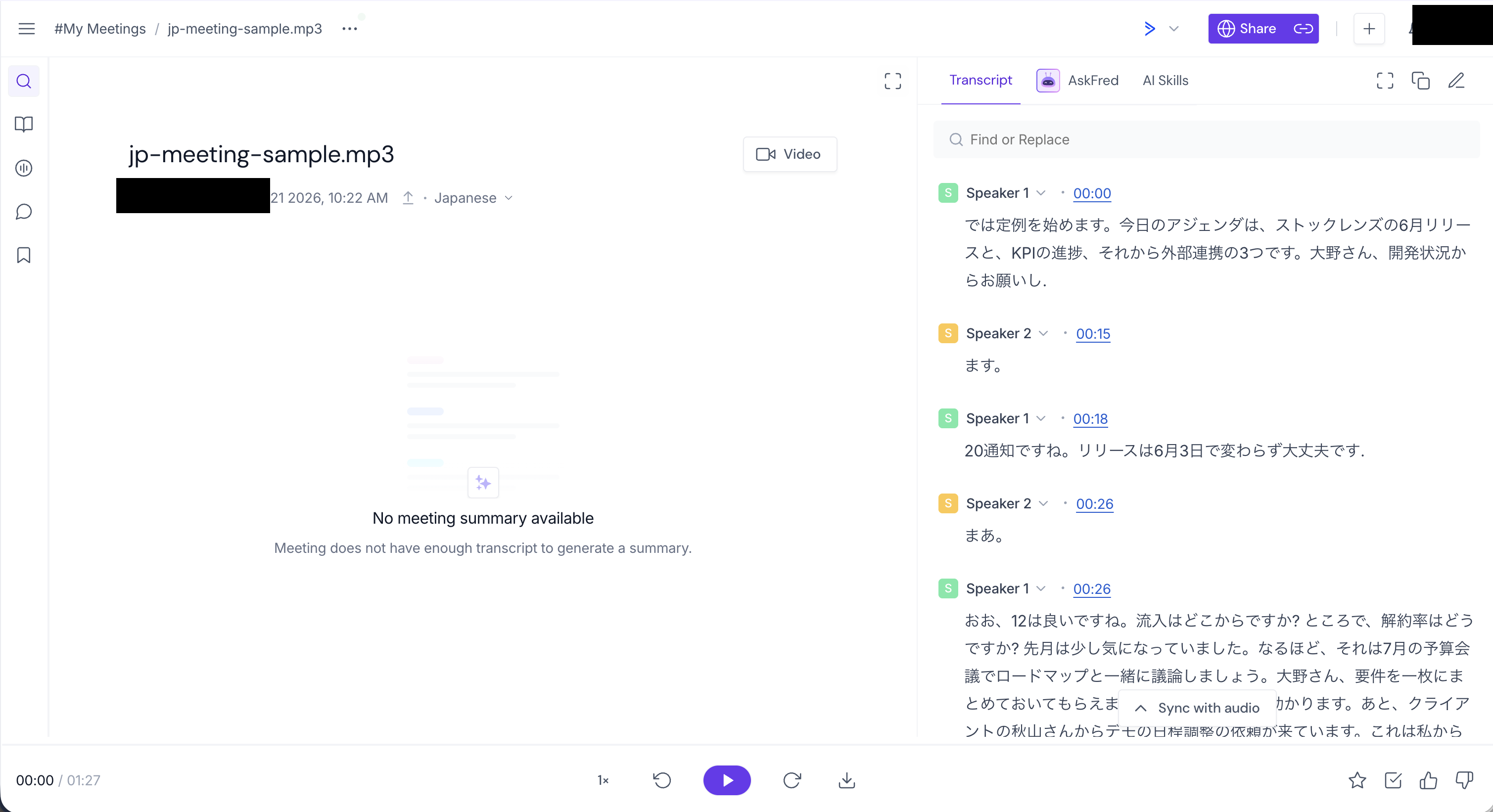Click the blue arrow integration icon
1493x812 pixels.
tap(1150, 28)
